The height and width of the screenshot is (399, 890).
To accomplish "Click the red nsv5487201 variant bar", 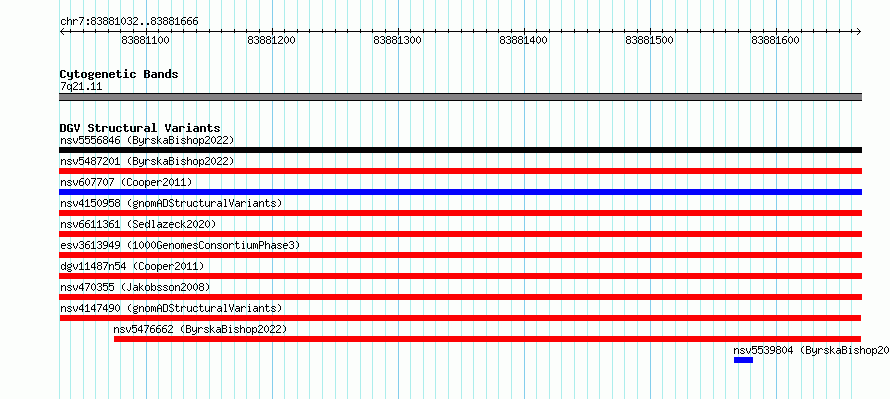I will click(460, 171).
